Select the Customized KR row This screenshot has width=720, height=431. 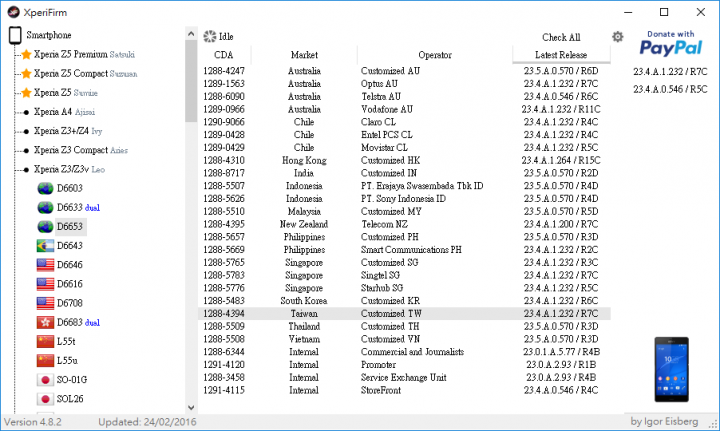405,301
